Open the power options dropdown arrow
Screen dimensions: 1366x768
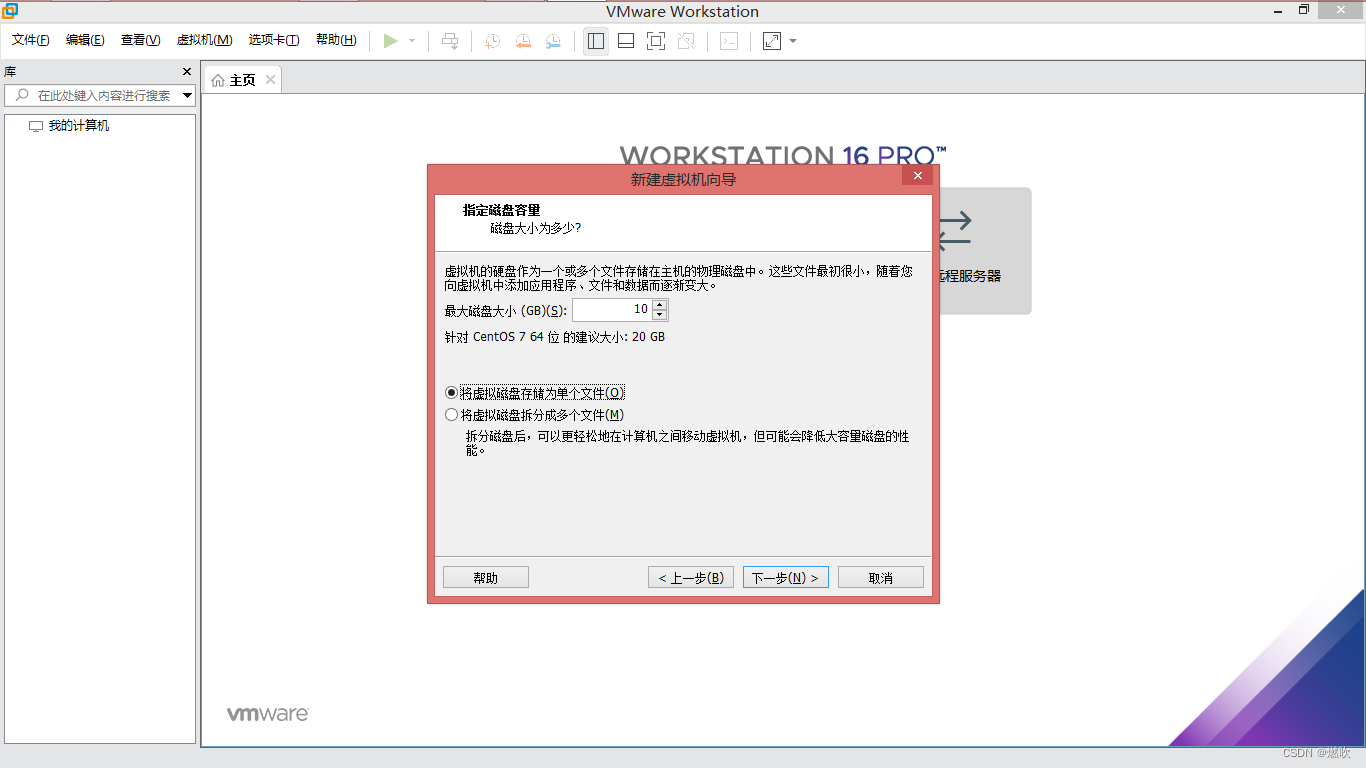coord(412,41)
